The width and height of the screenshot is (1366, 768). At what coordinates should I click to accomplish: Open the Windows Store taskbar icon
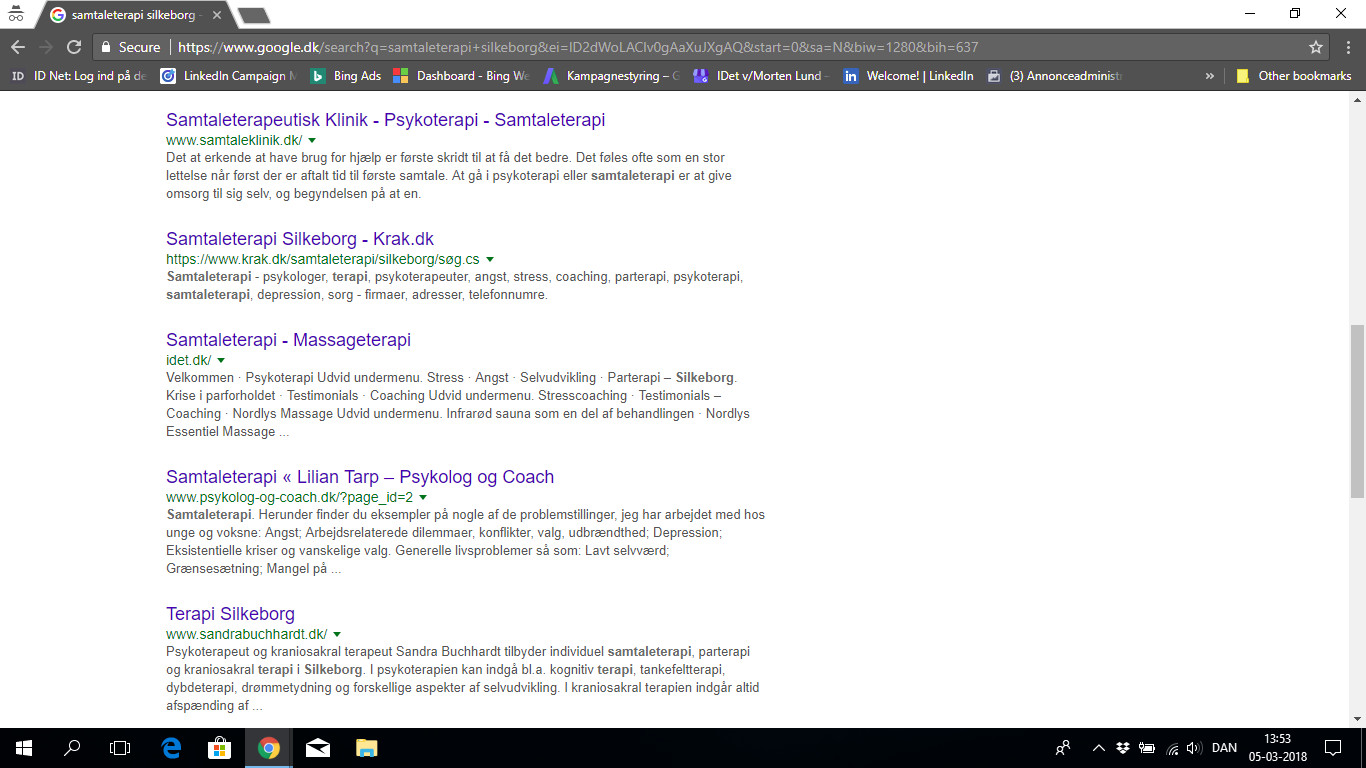click(219, 747)
